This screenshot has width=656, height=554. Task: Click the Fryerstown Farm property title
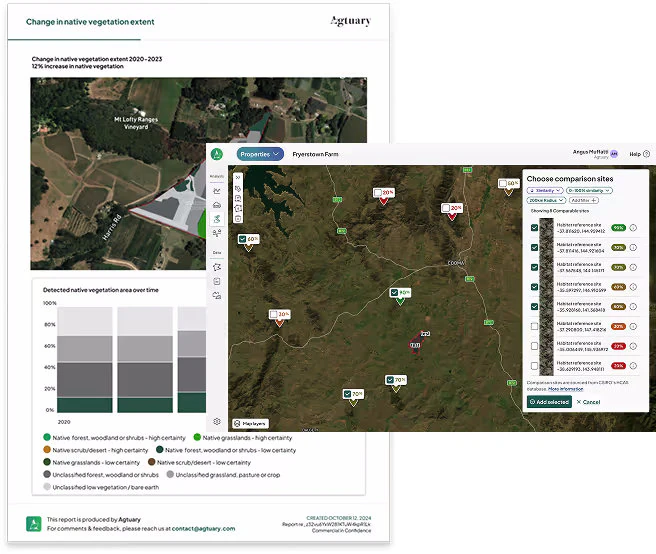click(x=315, y=154)
